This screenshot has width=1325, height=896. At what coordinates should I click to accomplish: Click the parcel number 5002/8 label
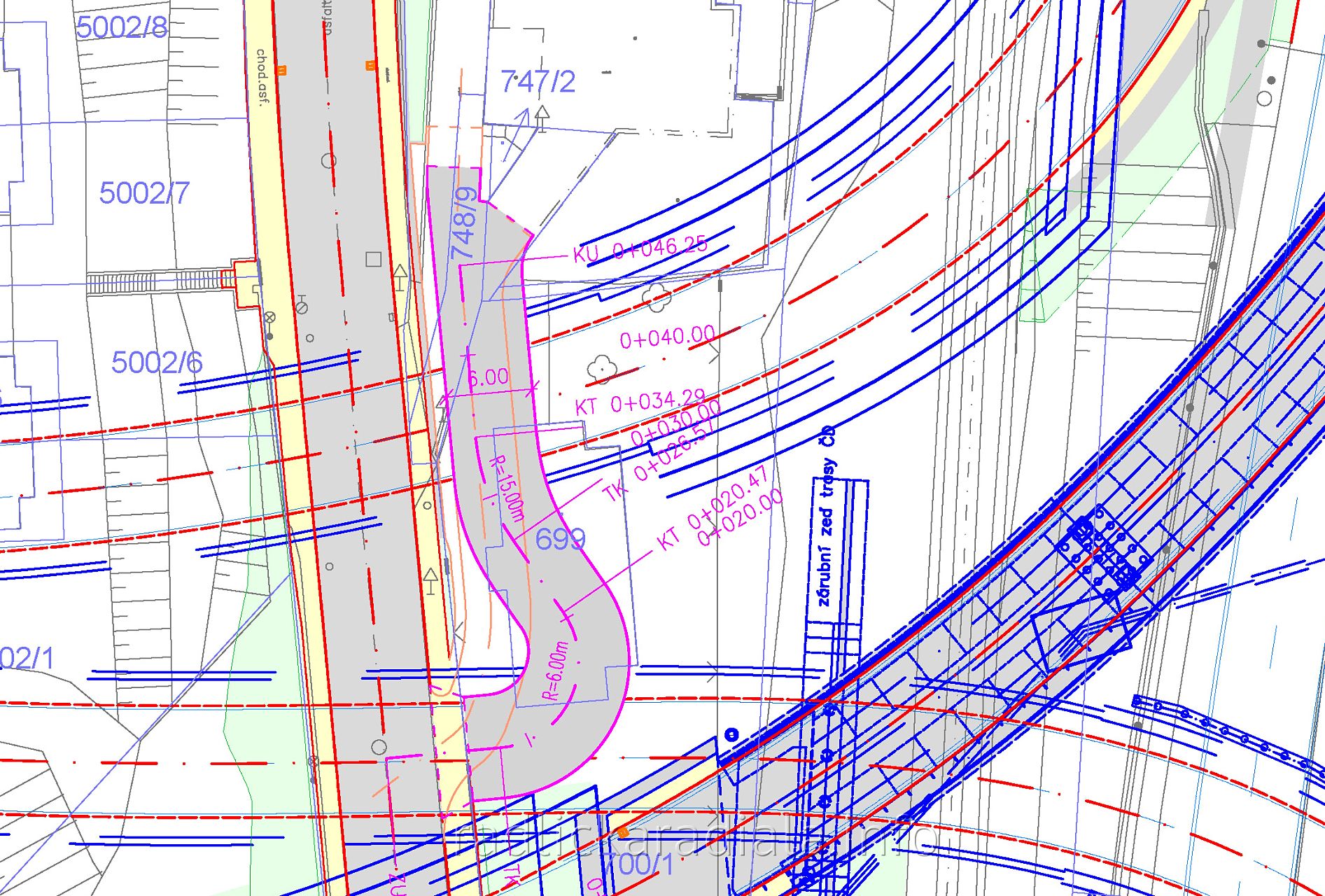coord(122,27)
